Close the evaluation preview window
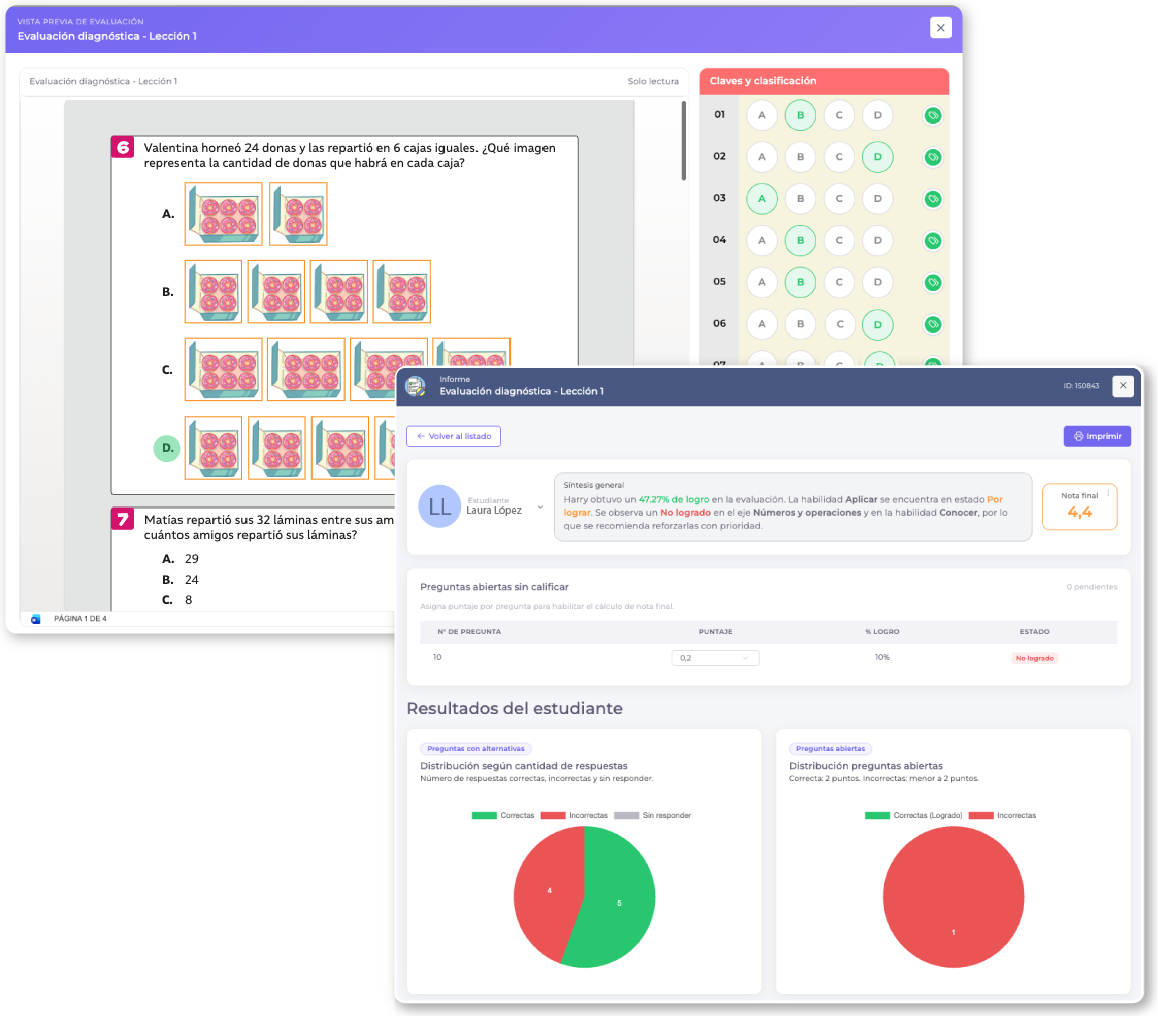Image resolution: width=1158 pixels, height=1016 pixels. pos(940,28)
